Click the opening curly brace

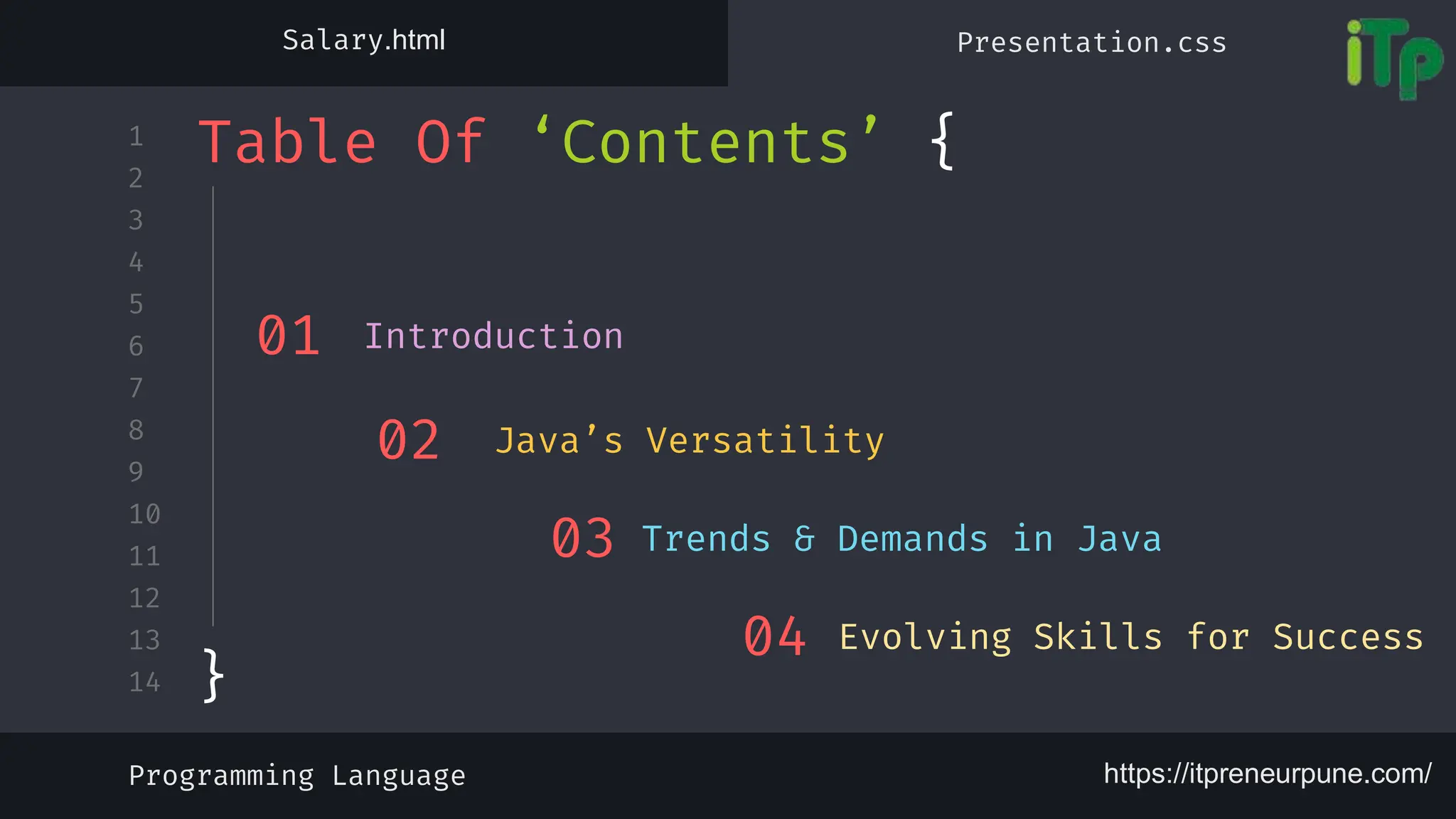[942, 141]
